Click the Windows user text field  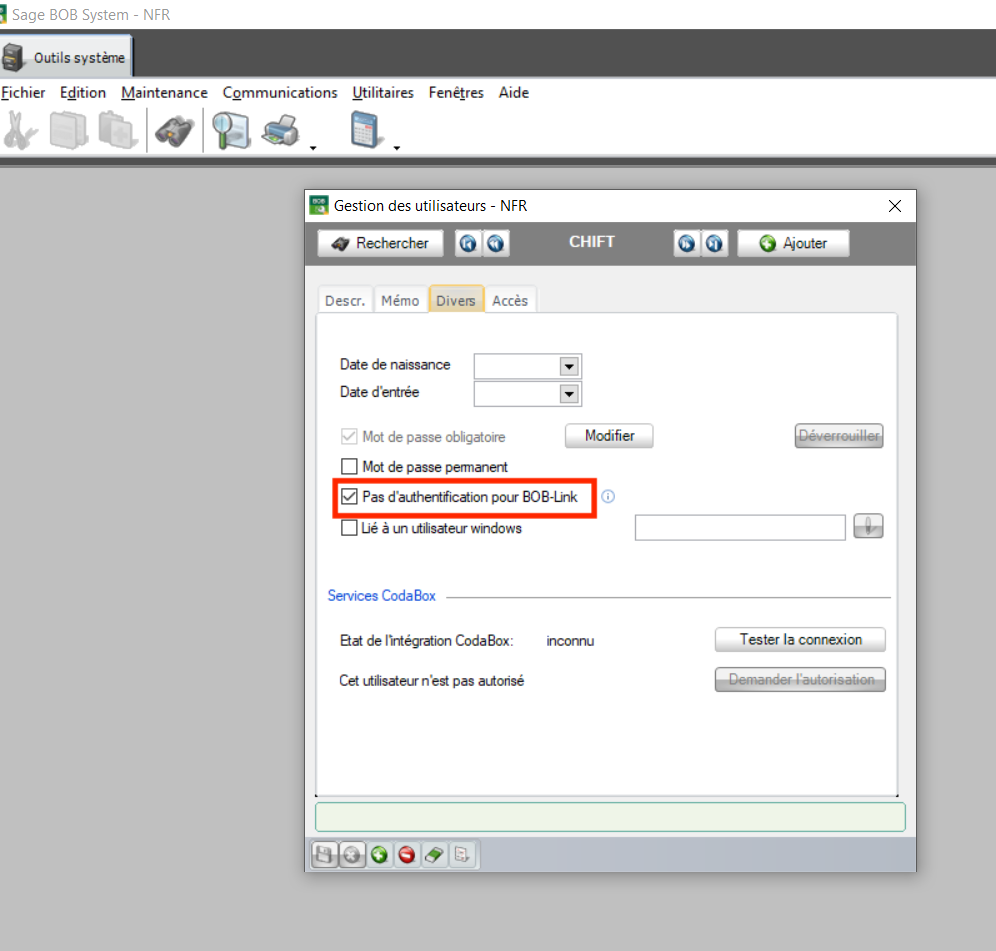[740, 527]
